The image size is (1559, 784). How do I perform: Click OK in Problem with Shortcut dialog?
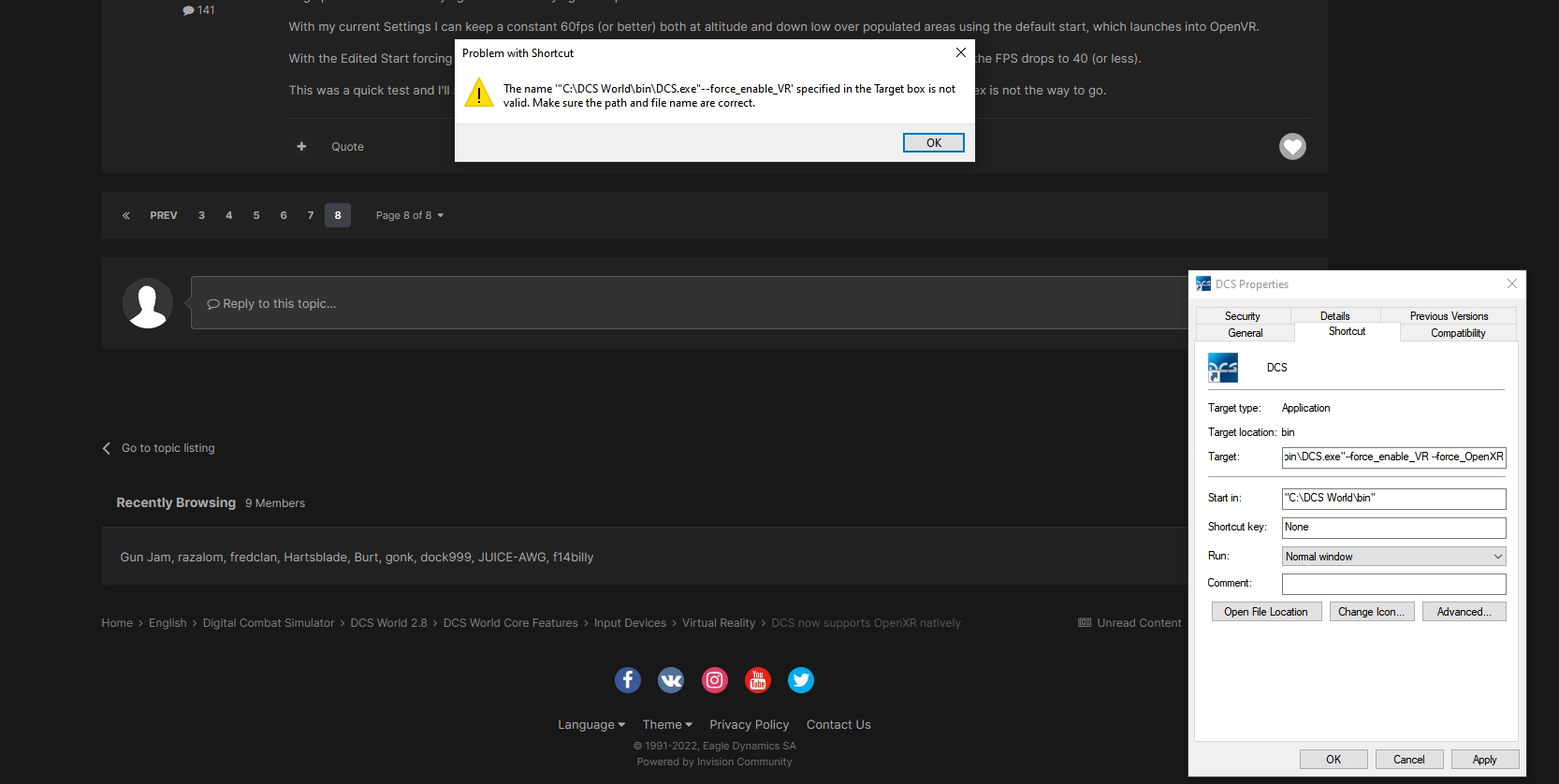coord(934,142)
